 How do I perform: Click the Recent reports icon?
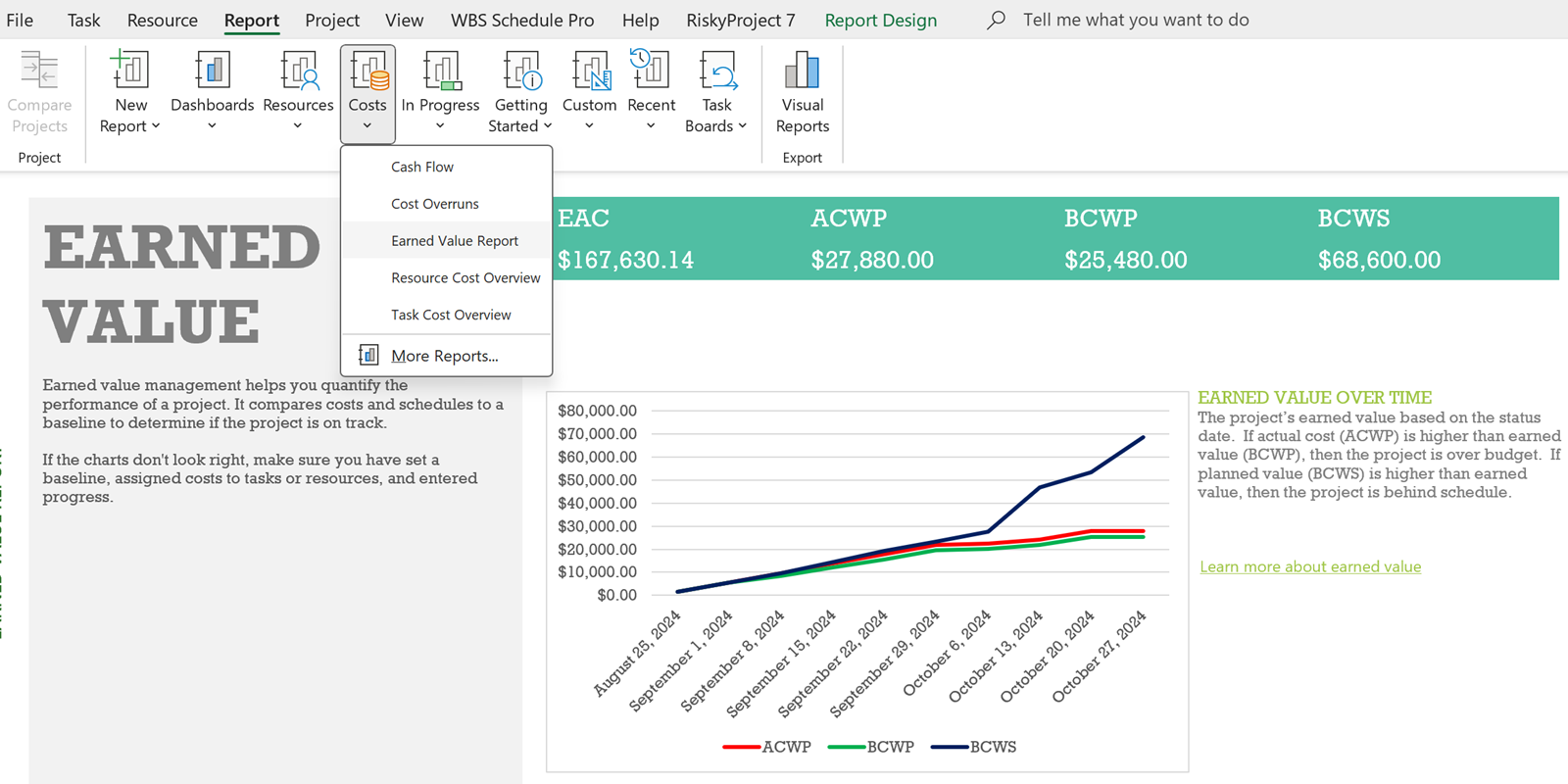click(x=651, y=72)
